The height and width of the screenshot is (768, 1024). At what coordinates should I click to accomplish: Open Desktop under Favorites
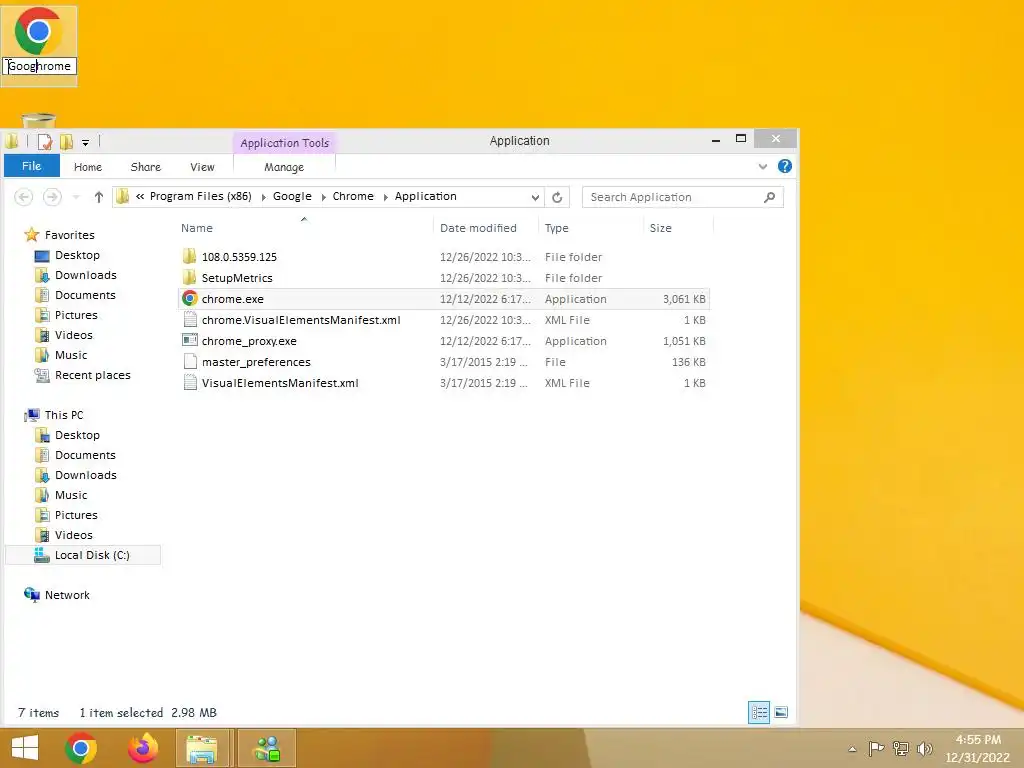pos(77,255)
